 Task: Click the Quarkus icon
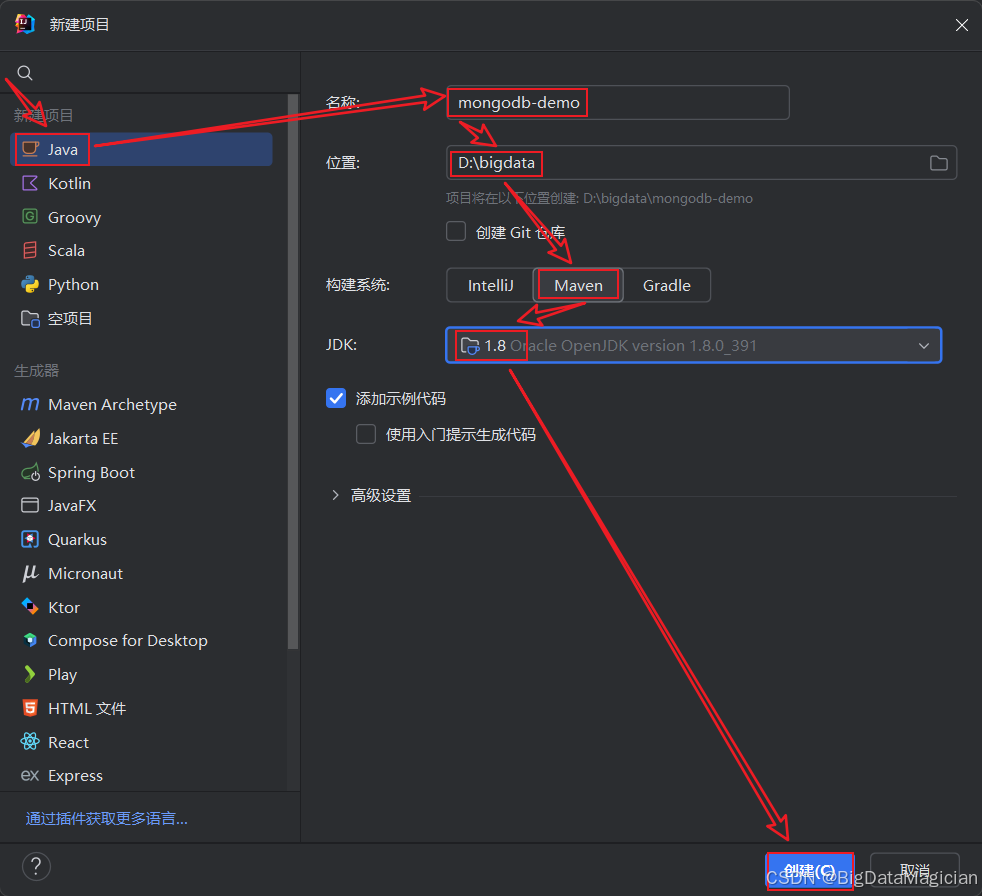[30, 539]
